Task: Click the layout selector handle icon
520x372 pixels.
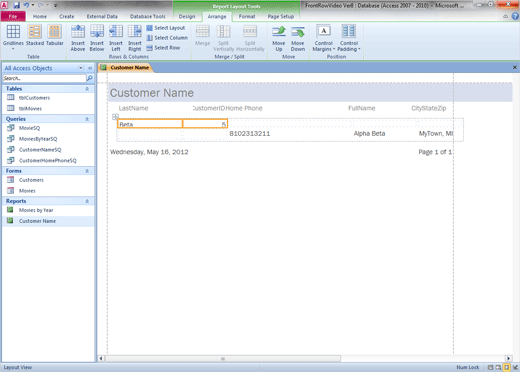Action: coord(115,117)
